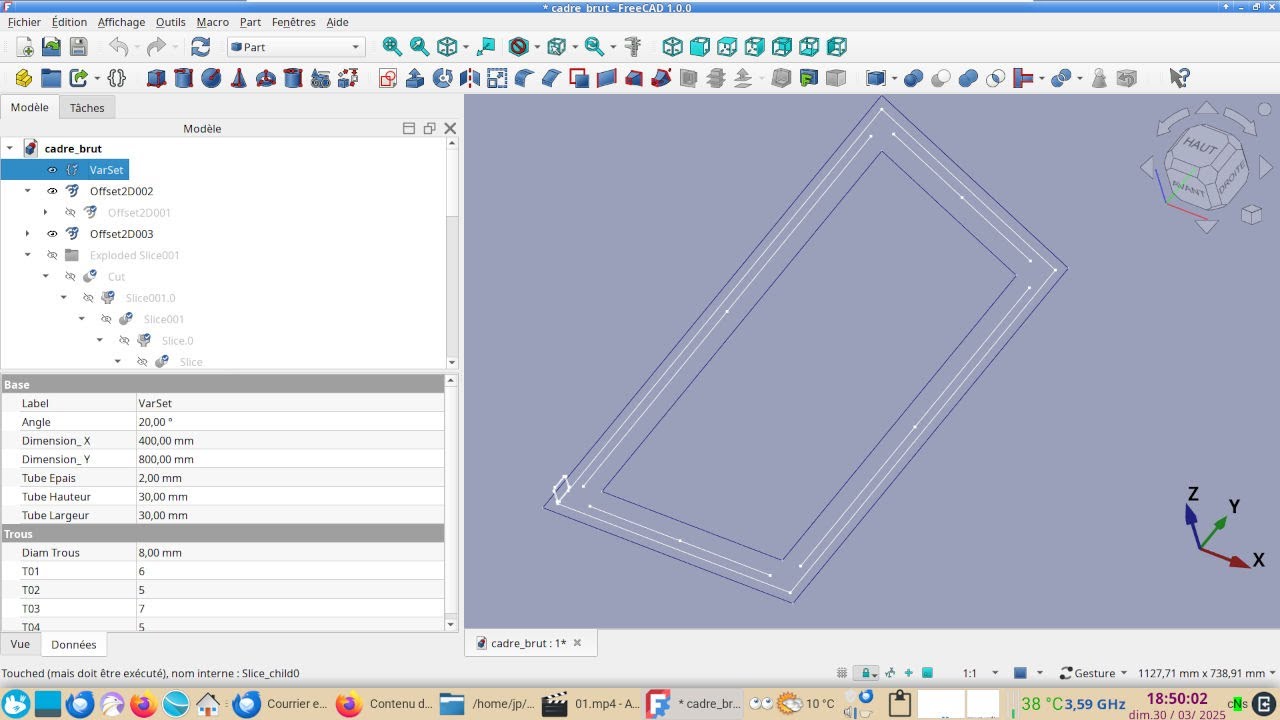Float the Modèle panel
Screen dimensions: 1280x720
(429, 128)
